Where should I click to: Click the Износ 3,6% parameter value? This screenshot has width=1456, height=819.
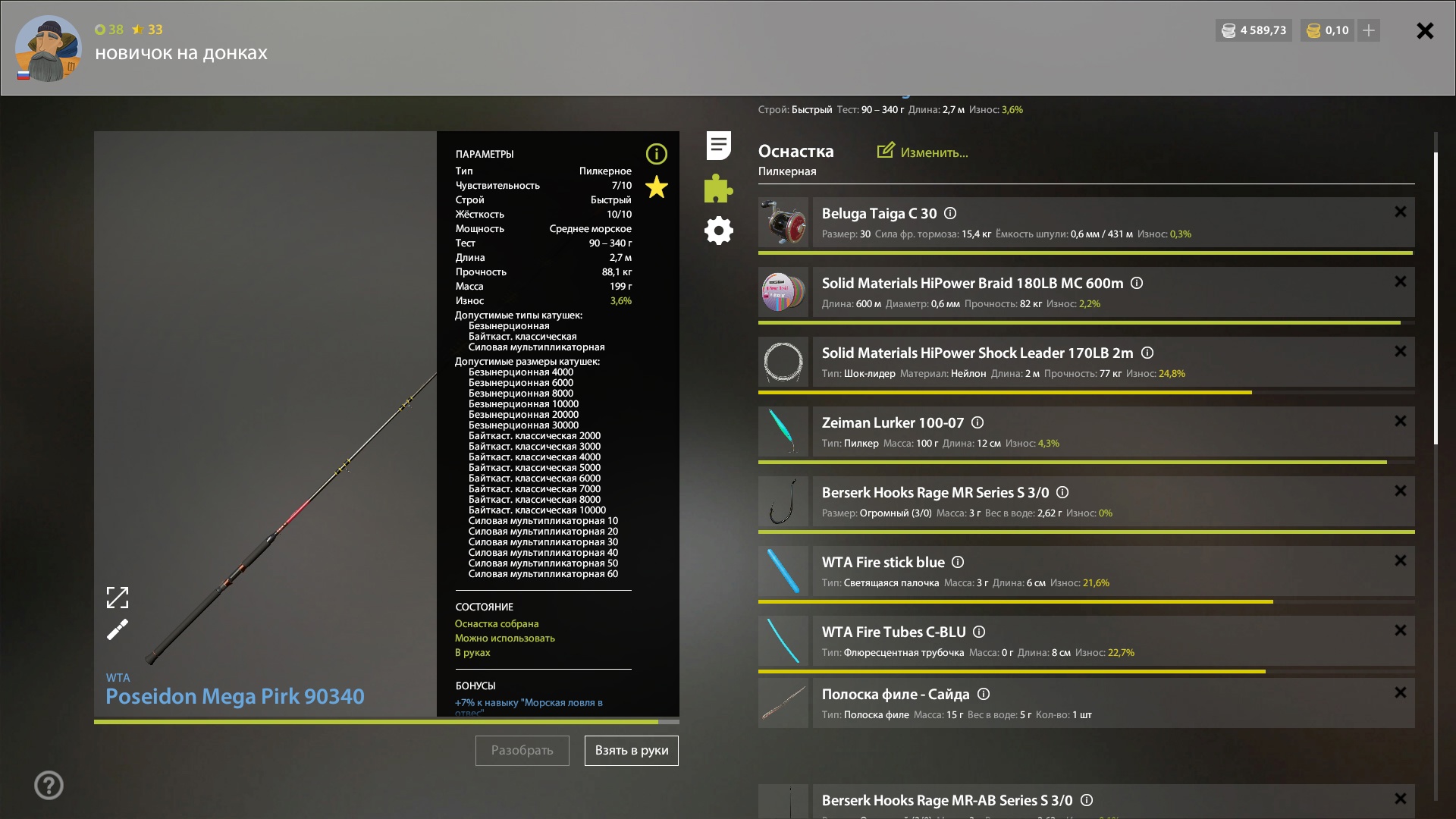coord(621,301)
